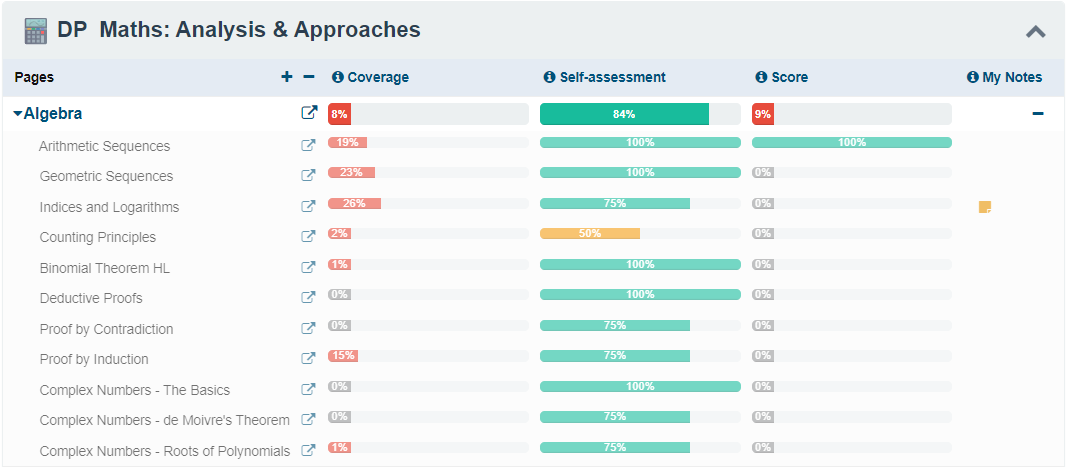Open the Counting Principles page
1070x467 pixels.
[x=98, y=237]
